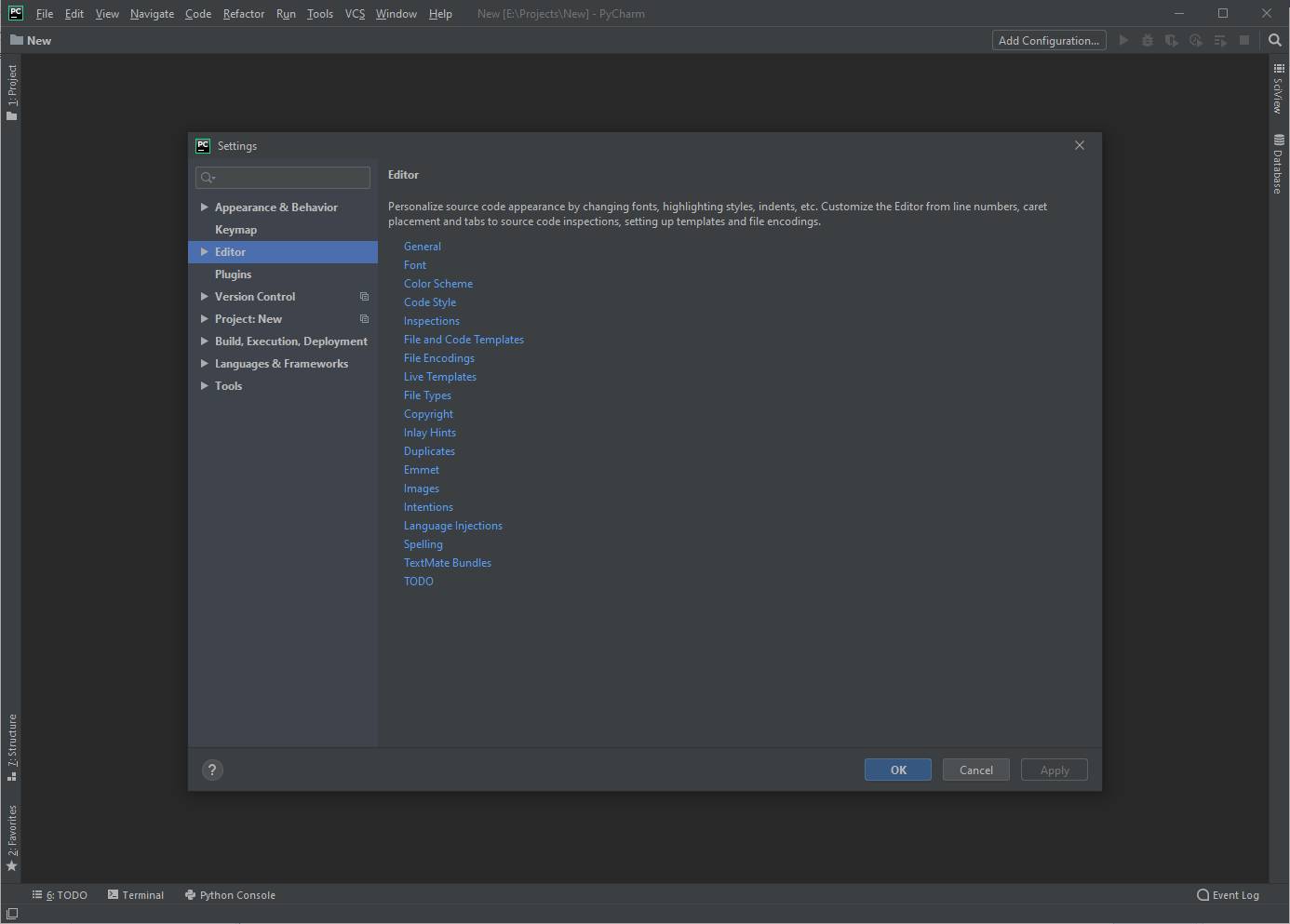The height and width of the screenshot is (924, 1290).
Task: Open File and Code Templates link
Action: pos(464,340)
